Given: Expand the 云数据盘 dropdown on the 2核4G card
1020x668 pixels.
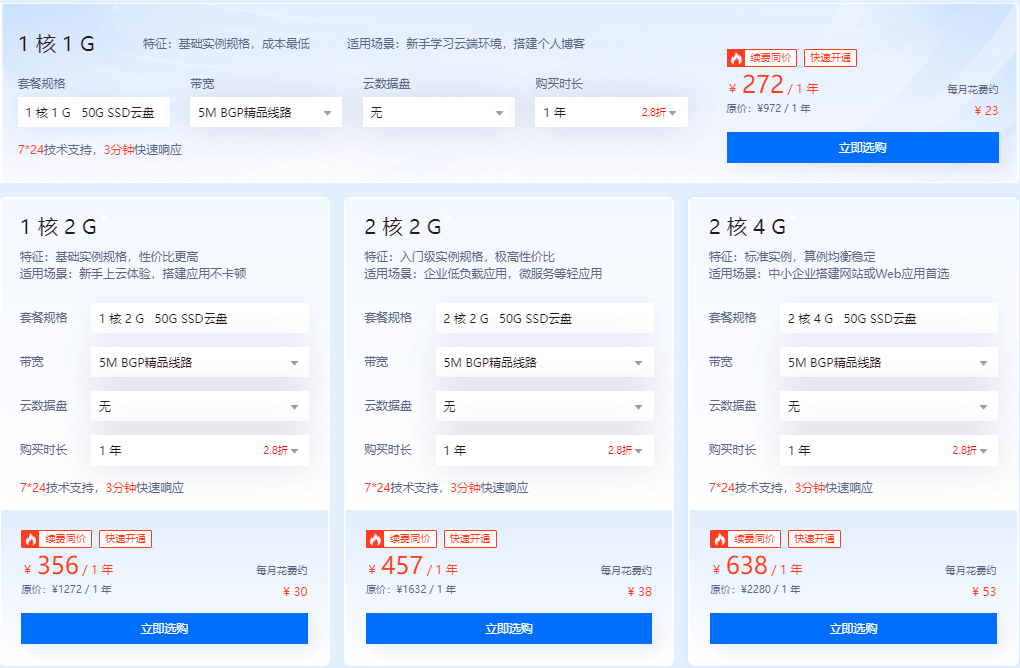Looking at the screenshot, I should click(x=888, y=406).
